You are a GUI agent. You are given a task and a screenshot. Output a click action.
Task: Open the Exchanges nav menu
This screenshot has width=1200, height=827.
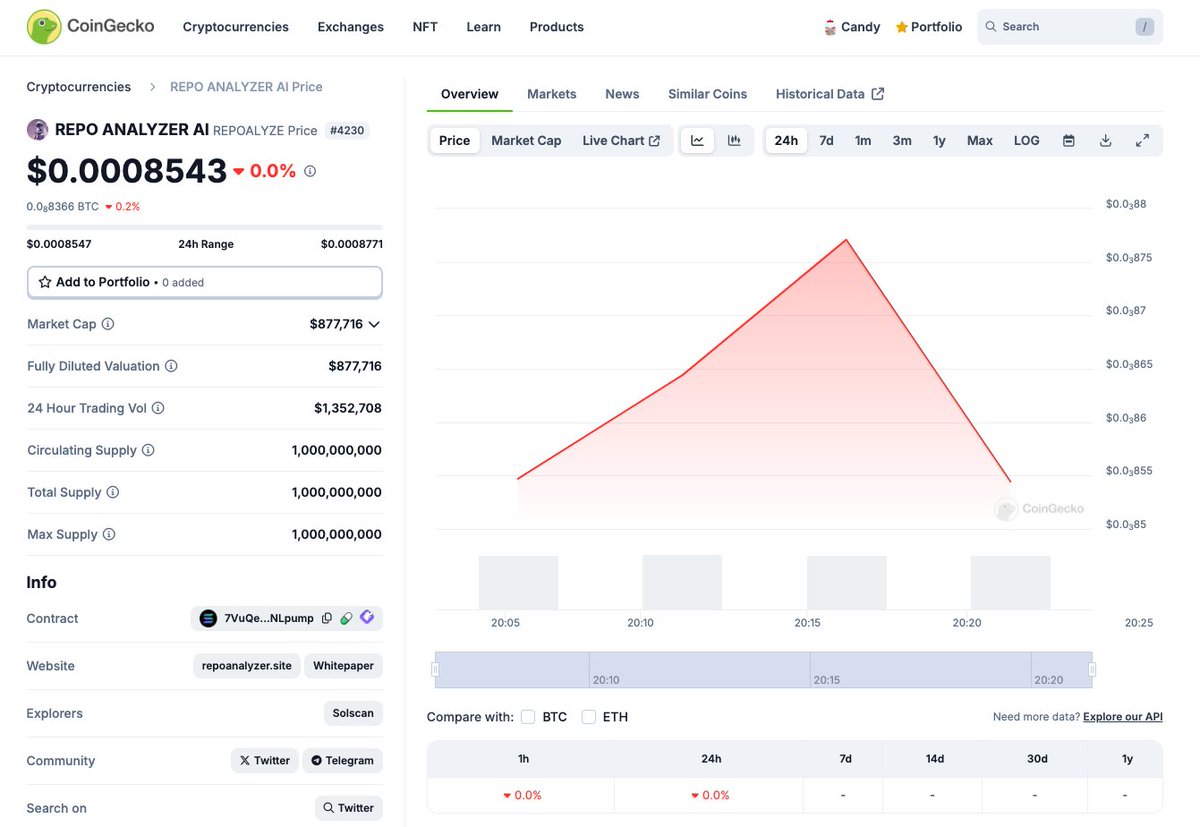tap(350, 27)
